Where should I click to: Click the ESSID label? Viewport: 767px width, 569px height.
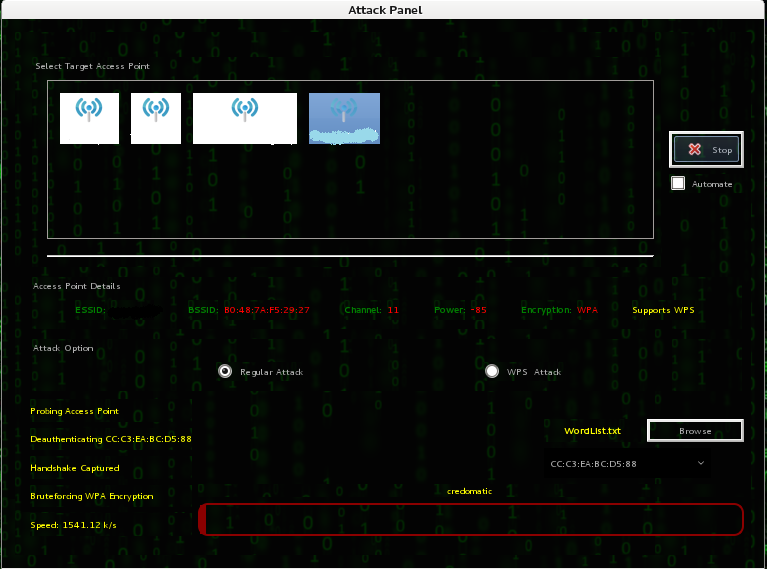point(90,310)
